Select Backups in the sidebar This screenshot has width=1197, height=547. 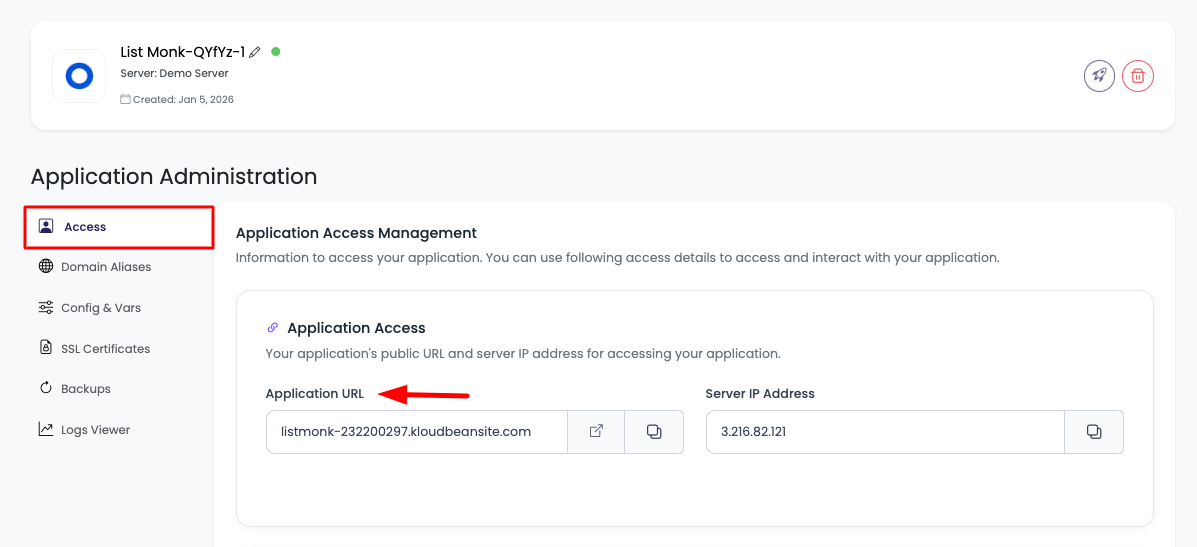(75, 388)
